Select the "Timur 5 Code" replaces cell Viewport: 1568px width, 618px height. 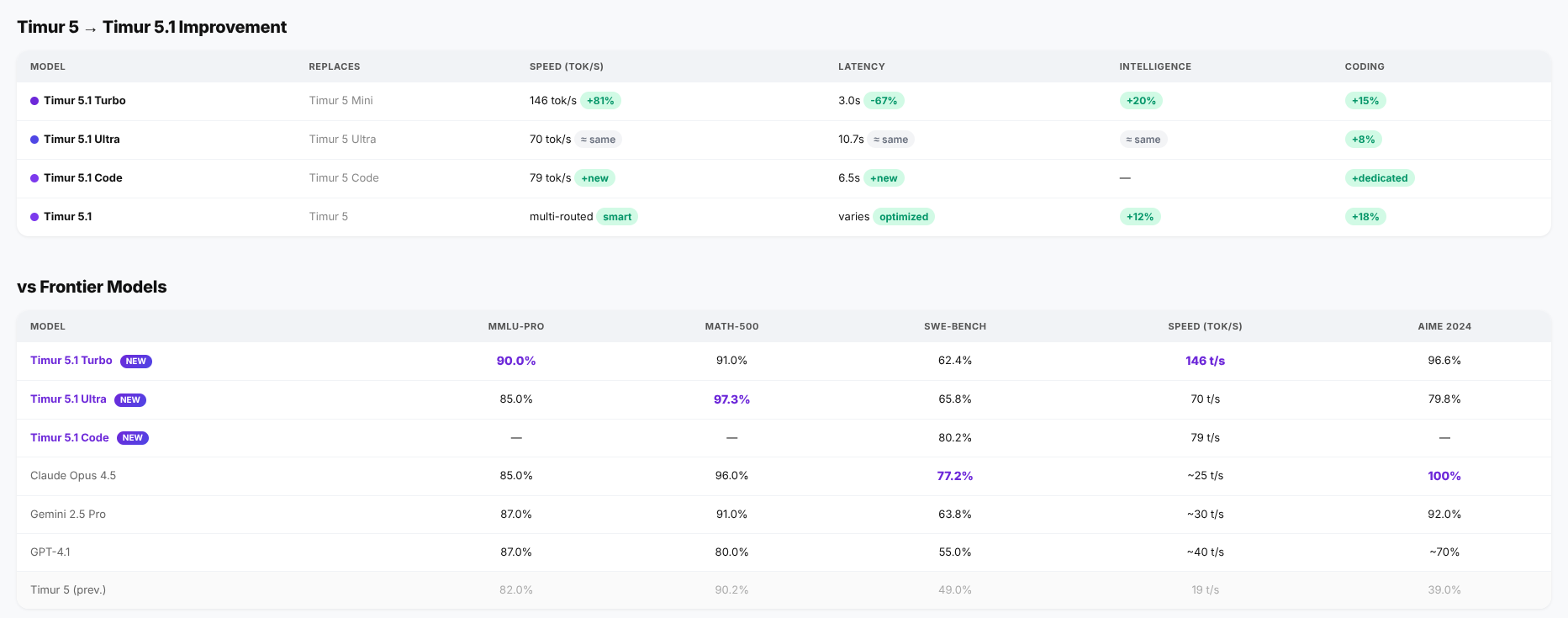tap(344, 178)
